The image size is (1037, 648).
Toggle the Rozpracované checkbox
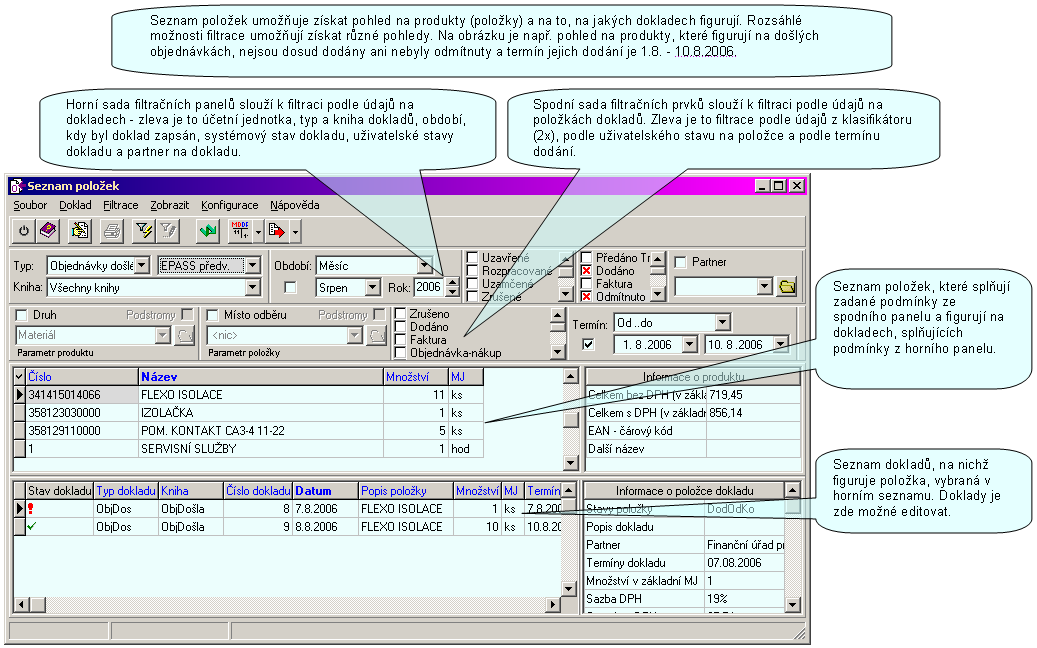[472, 270]
